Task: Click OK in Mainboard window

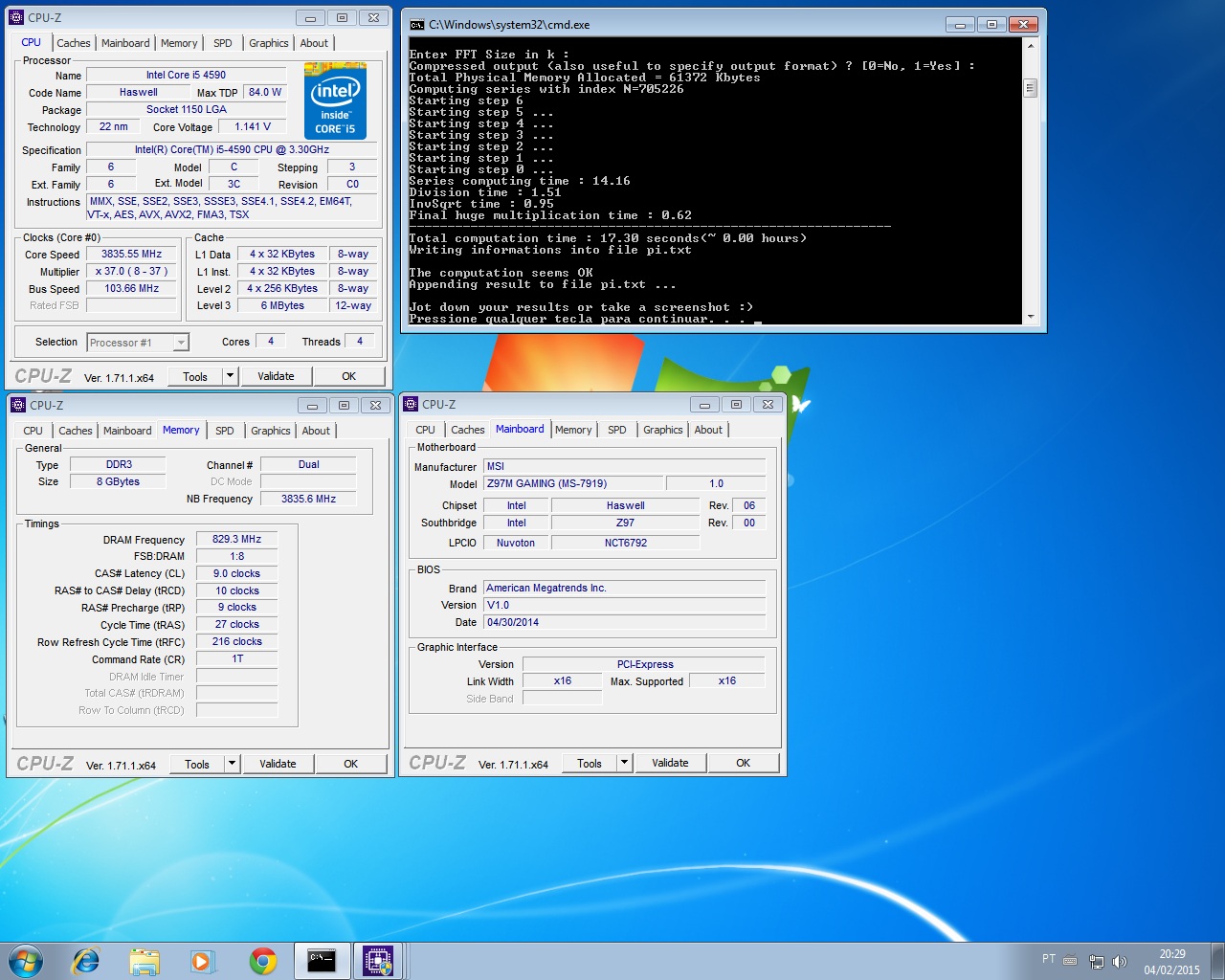Action: [744, 763]
